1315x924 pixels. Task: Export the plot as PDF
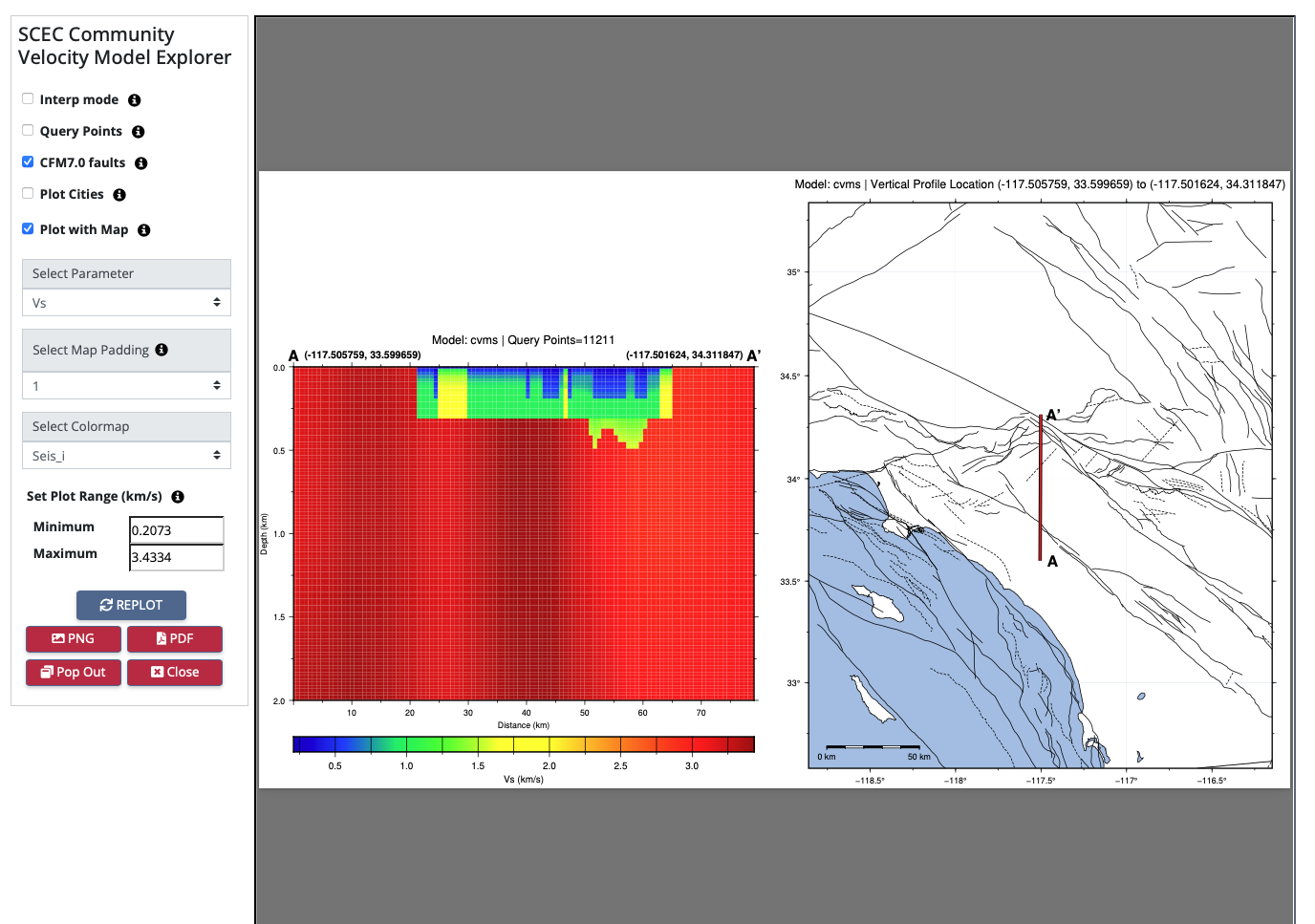tap(175, 638)
